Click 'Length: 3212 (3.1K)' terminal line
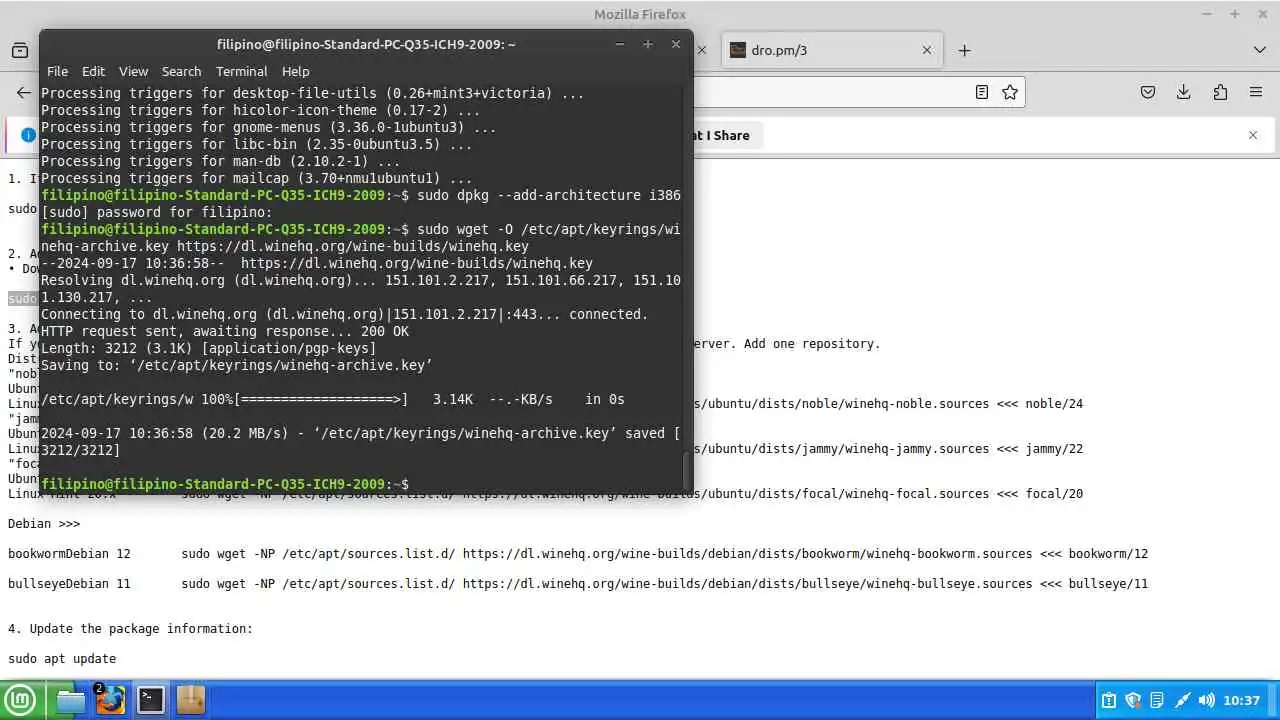This screenshot has height=720, width=1280. tap(209, 348)
